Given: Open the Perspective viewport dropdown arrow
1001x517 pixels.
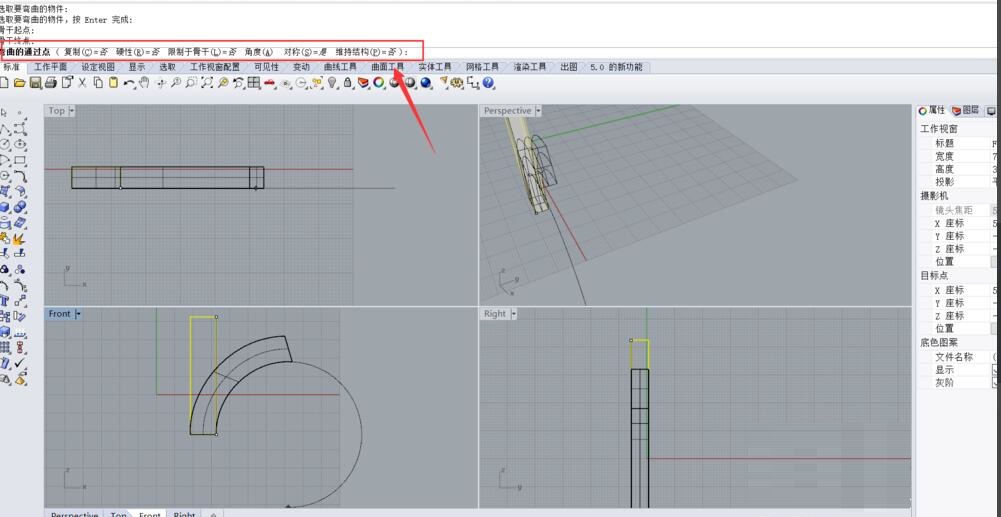Looking at the screenshot, I should 538,111.
